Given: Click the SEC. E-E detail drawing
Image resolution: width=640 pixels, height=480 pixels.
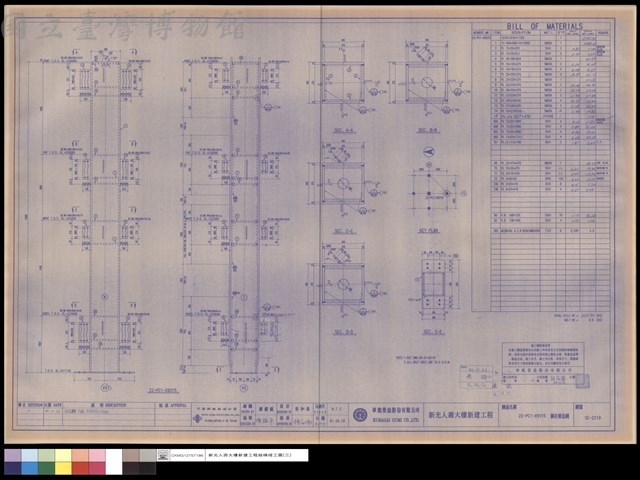Looking at the screenshot, I should (433, 284).
